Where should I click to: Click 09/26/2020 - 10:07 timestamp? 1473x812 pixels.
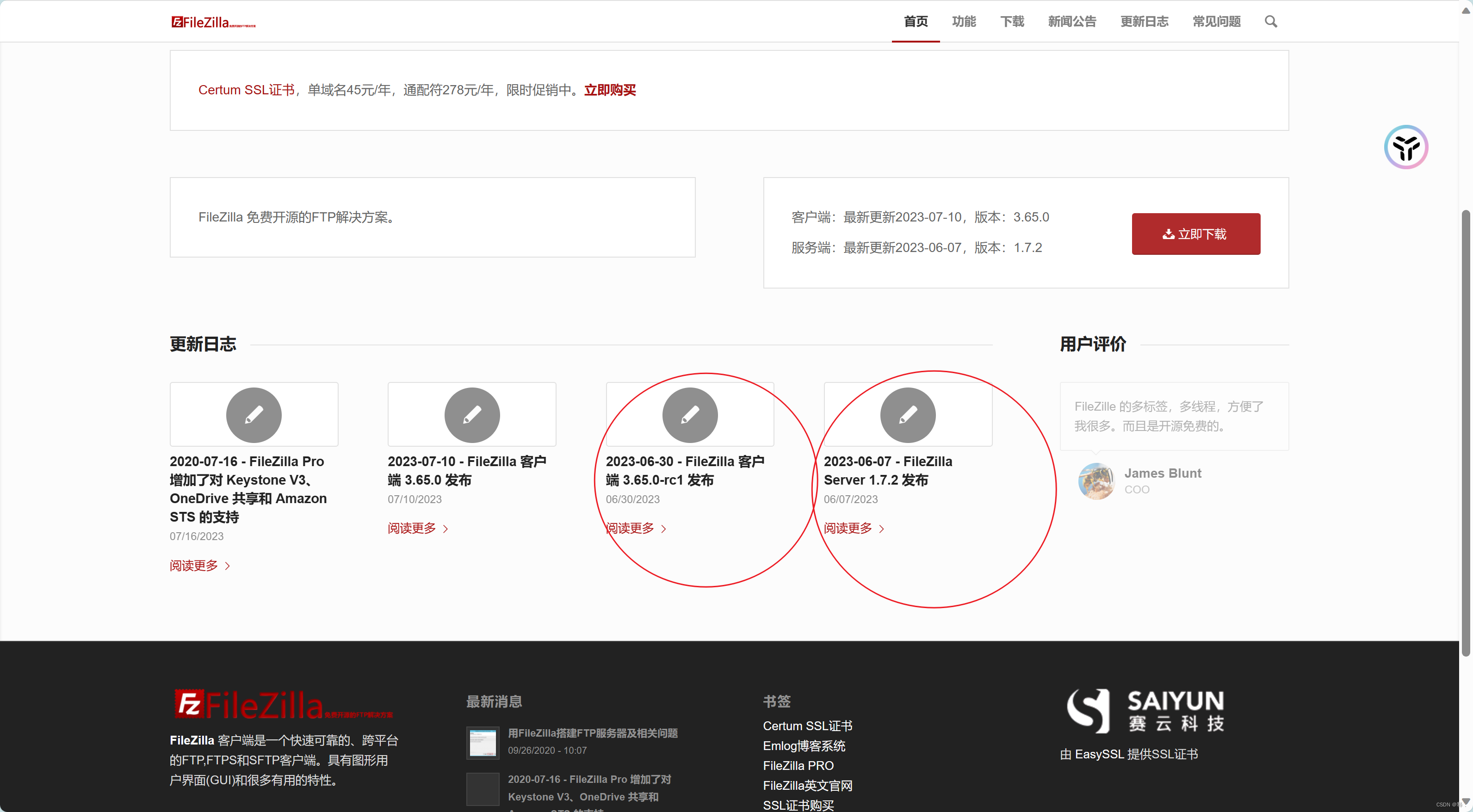547,750
